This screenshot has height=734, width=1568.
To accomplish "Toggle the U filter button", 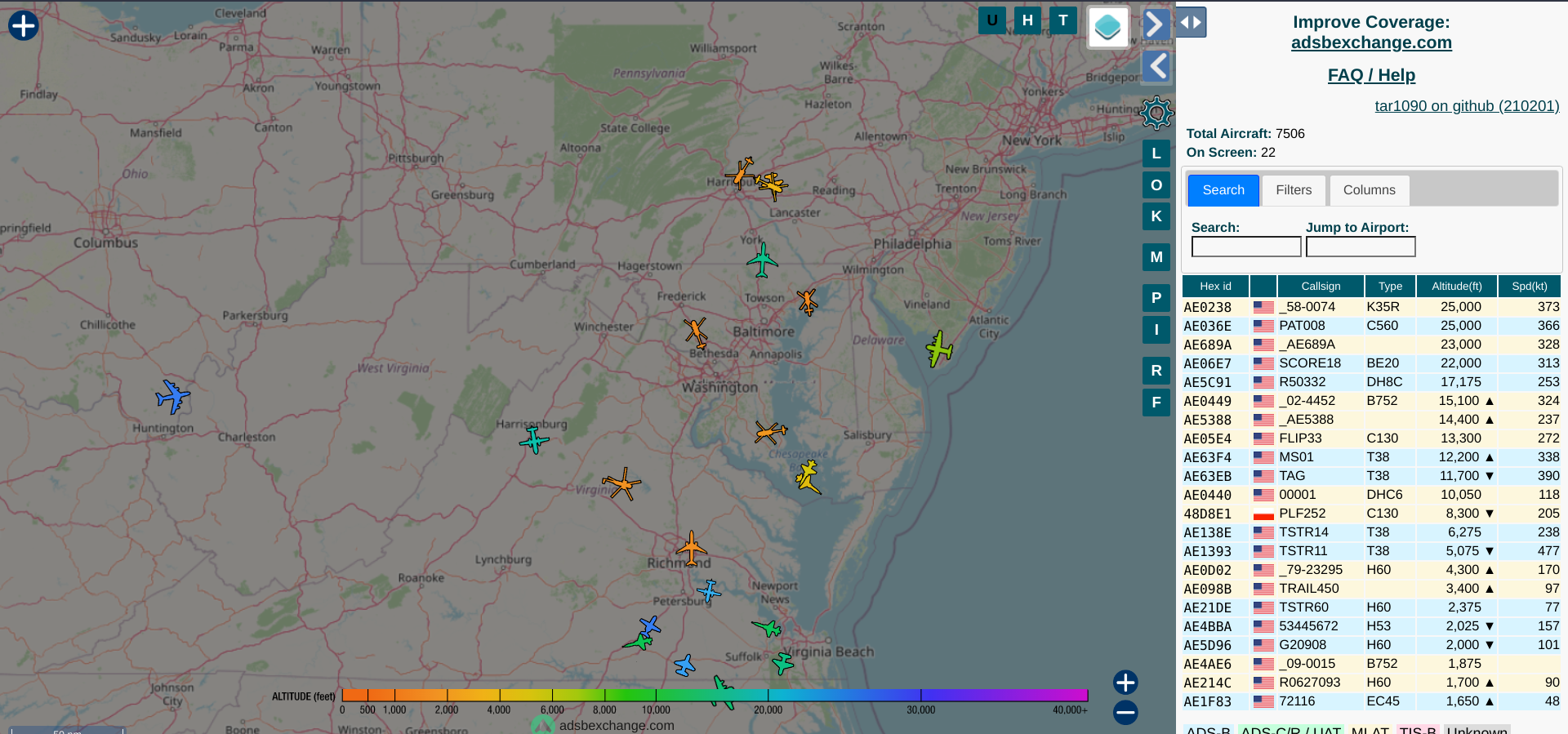I will [992, 20].
